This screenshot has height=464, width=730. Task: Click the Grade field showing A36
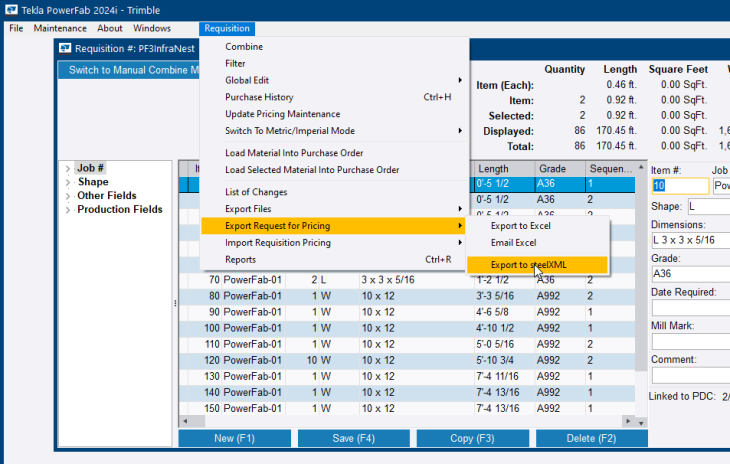point(691,274)
